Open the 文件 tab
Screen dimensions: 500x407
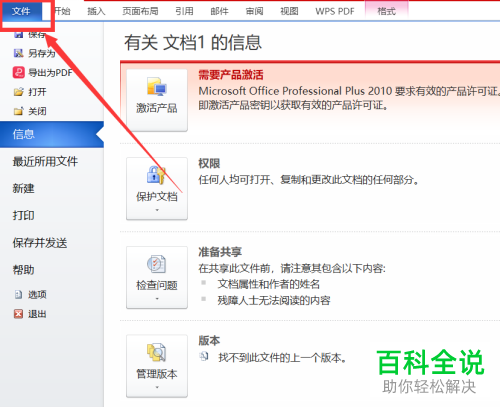click(21, 11)
